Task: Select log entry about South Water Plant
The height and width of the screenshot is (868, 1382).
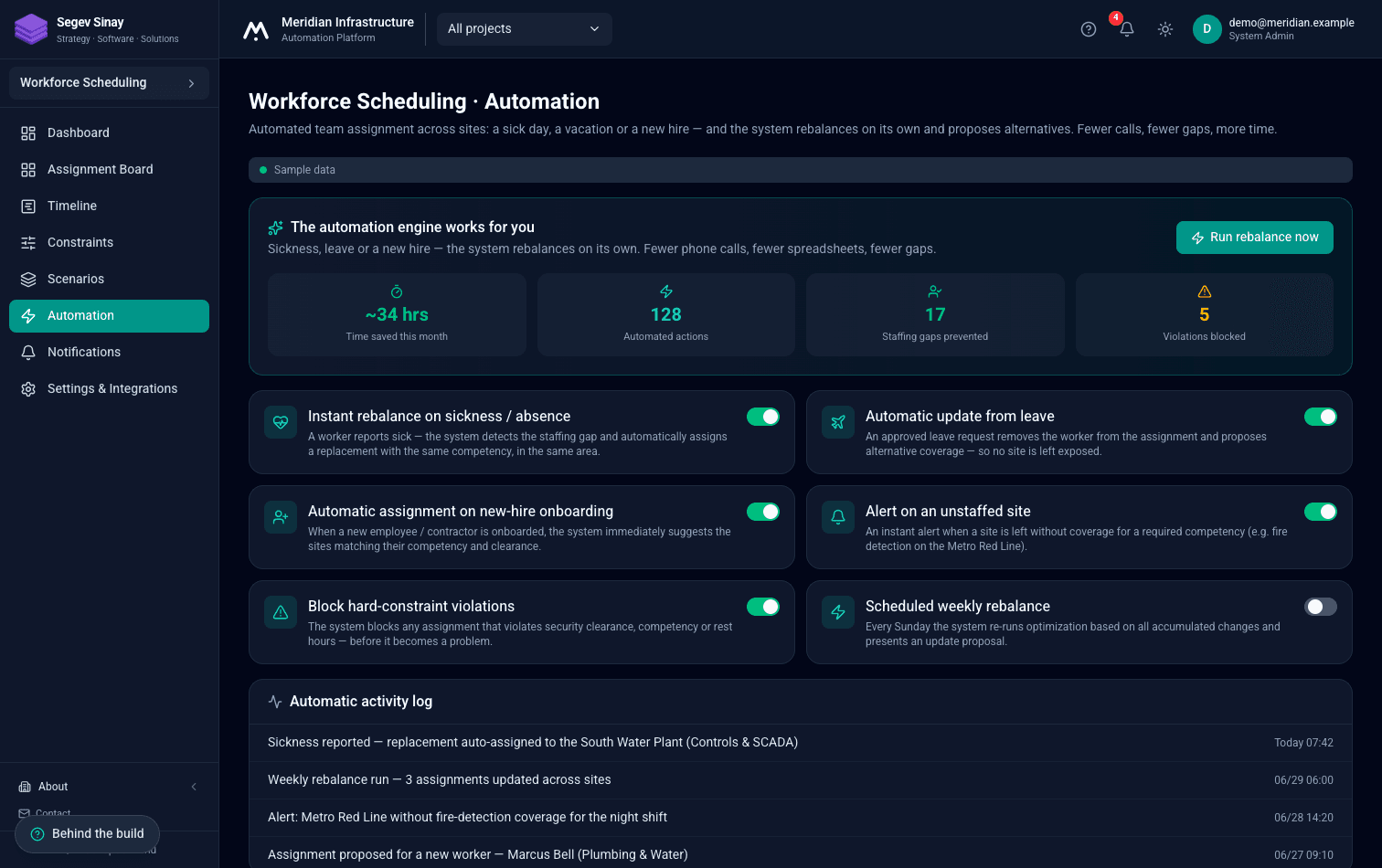Action: coord(801,743)
